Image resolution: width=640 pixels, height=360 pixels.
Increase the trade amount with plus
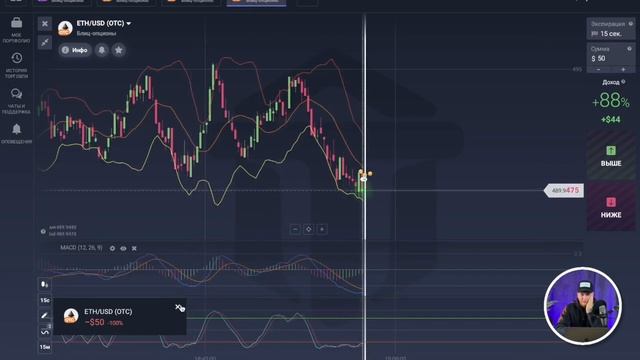coord(623,70)
